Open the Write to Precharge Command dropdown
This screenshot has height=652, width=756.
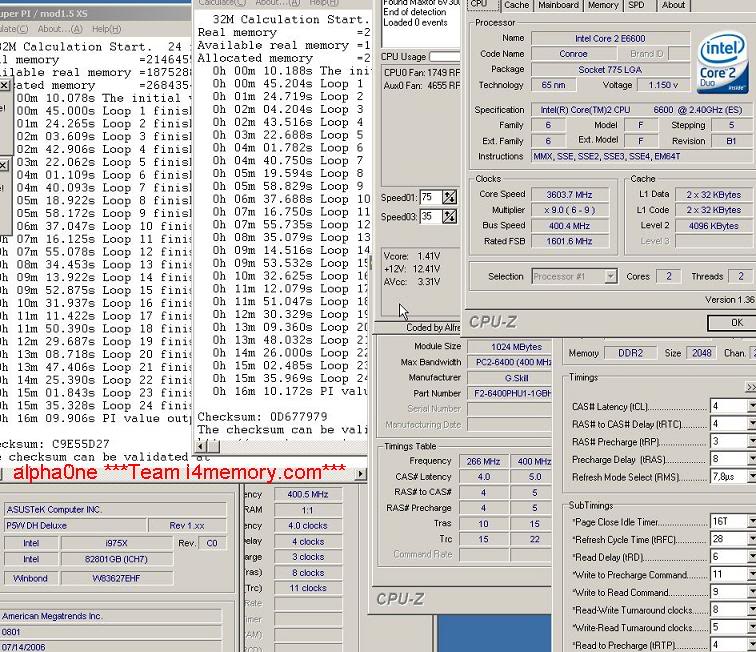click(x=751, y=574)
